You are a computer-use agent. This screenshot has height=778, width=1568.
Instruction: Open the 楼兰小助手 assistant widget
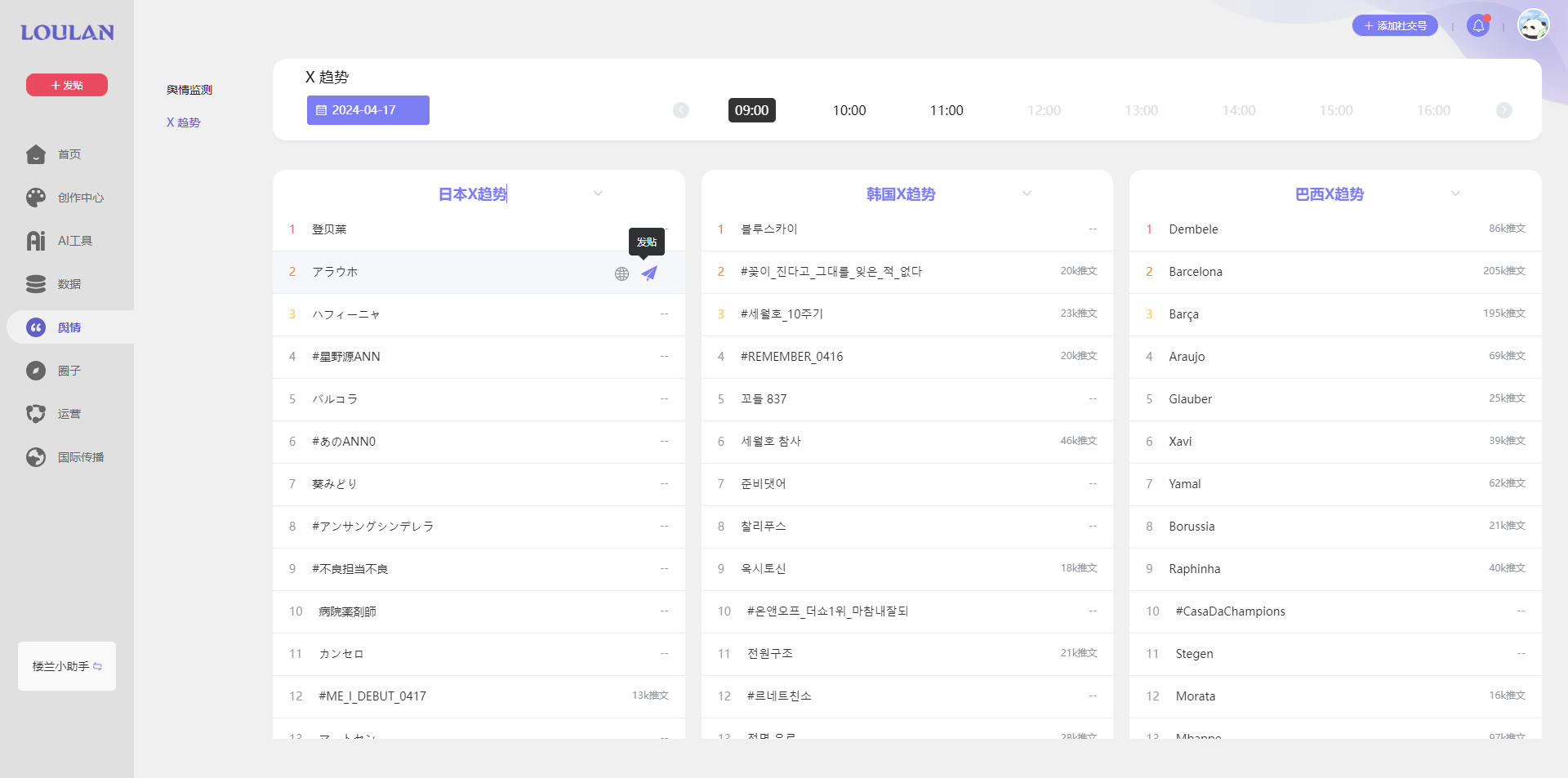pos(67,666)
